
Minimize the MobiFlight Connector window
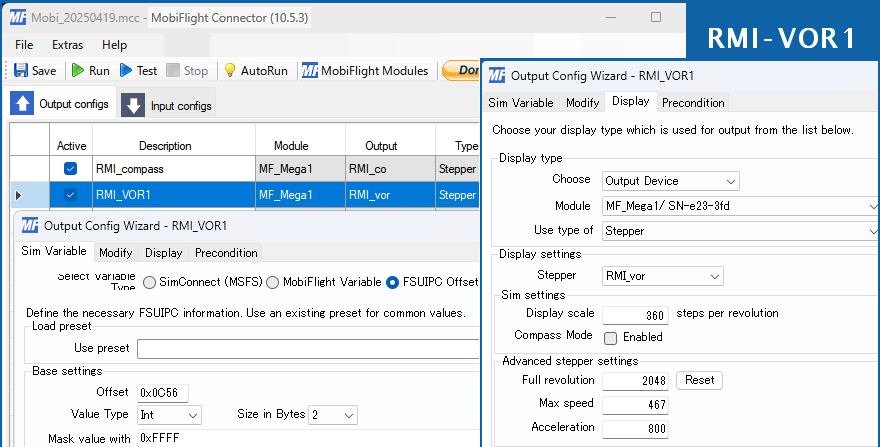611,17
